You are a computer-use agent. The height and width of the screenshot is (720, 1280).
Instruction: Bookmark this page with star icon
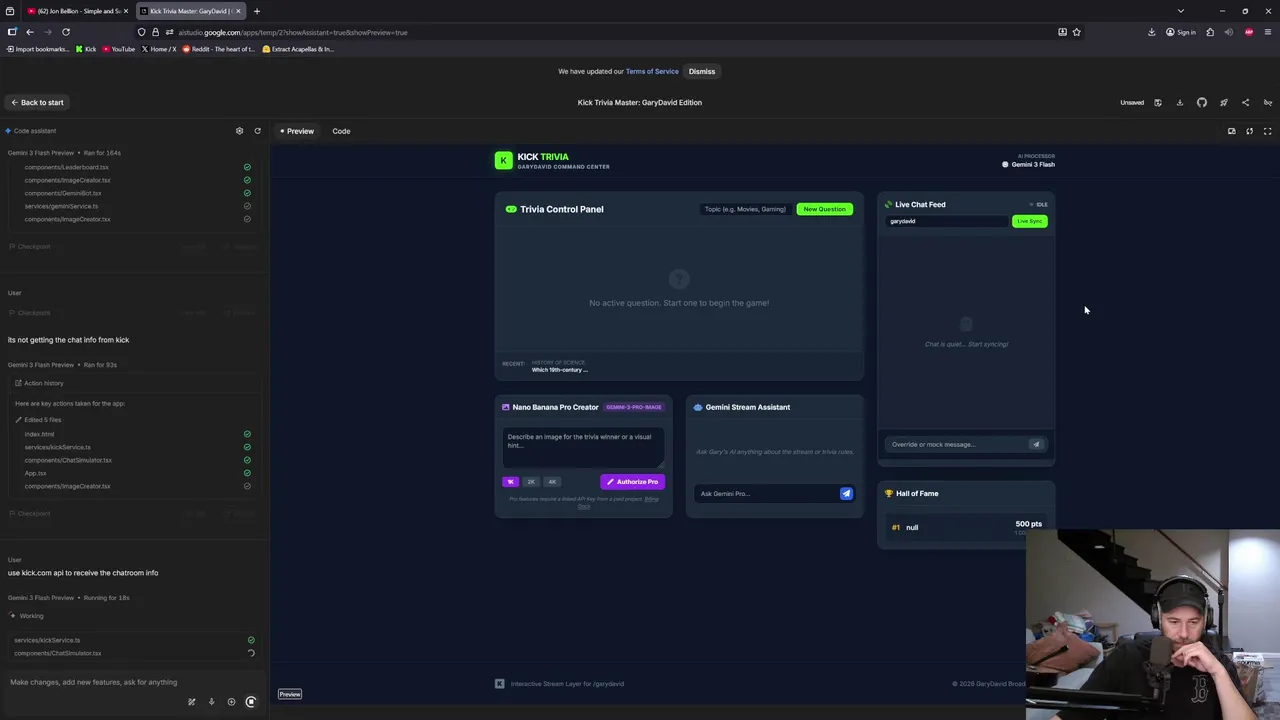(1077, 32)
